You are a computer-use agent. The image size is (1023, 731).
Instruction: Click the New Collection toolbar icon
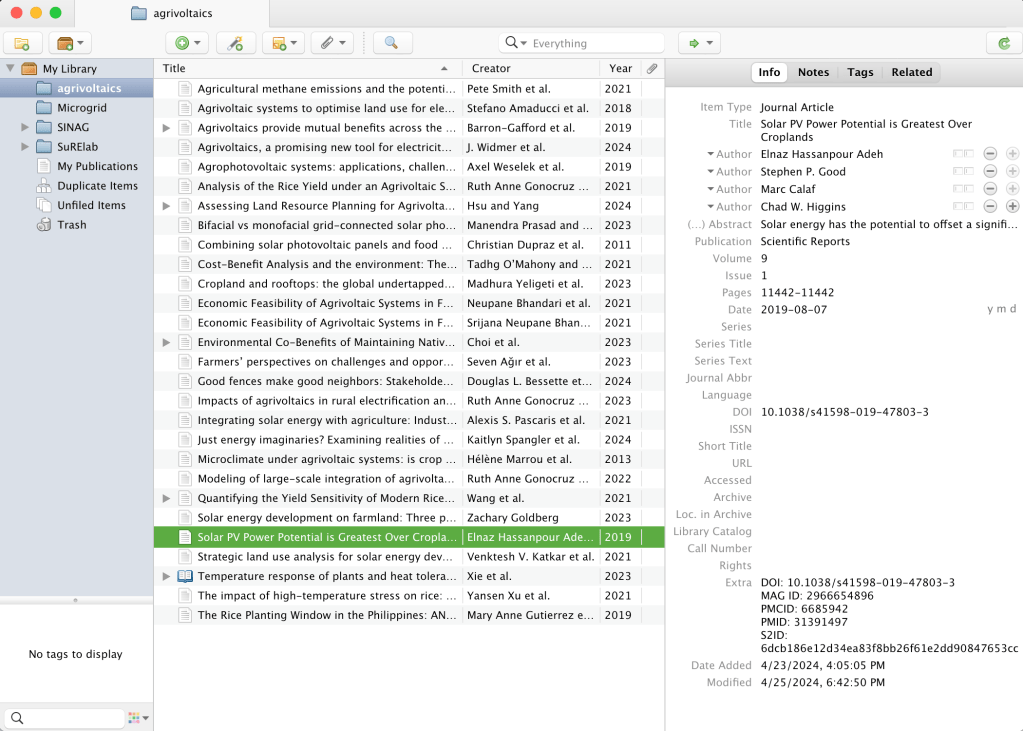(x=22, y=43)
